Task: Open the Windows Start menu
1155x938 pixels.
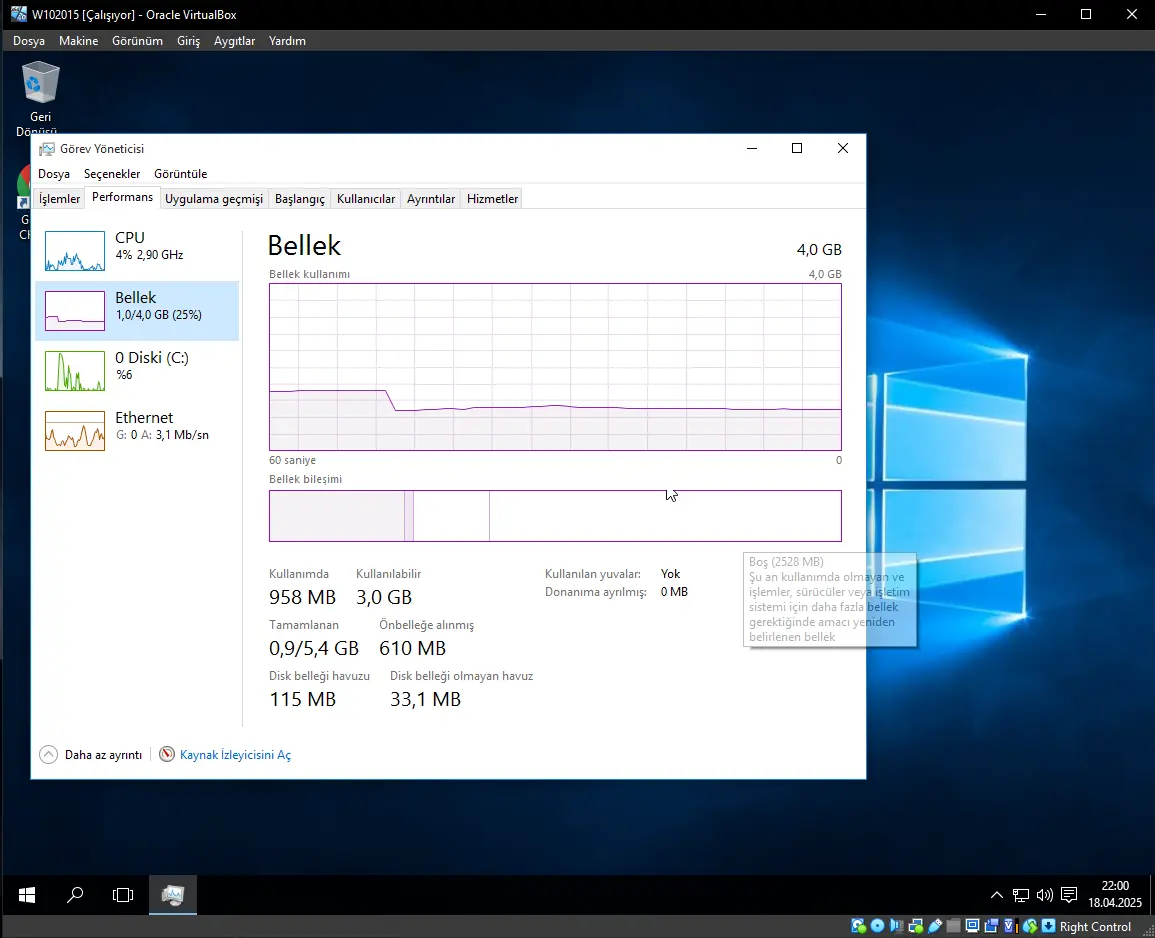Action: pos(27,895)
